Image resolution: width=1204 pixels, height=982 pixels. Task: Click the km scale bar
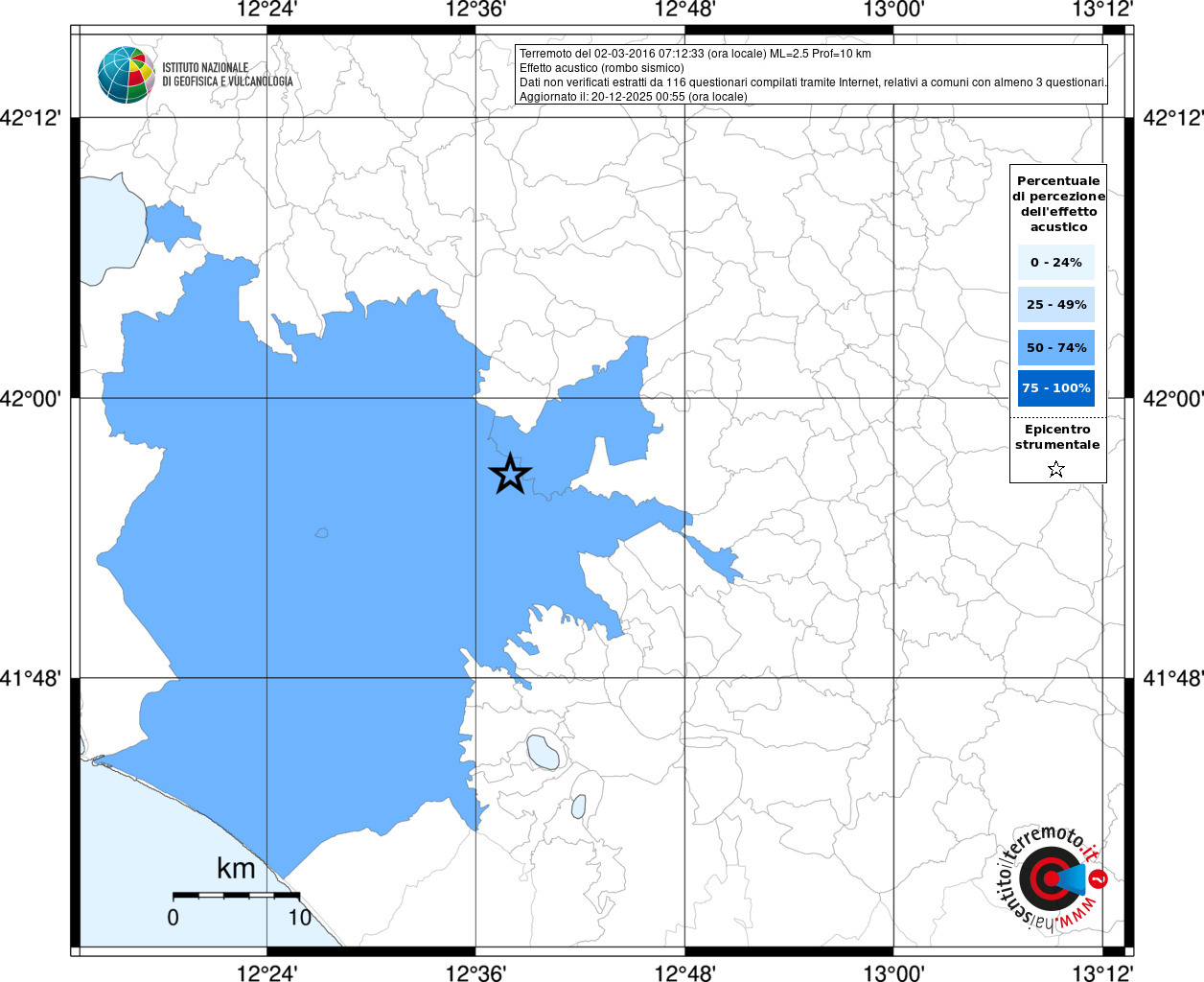pos(236,895)
